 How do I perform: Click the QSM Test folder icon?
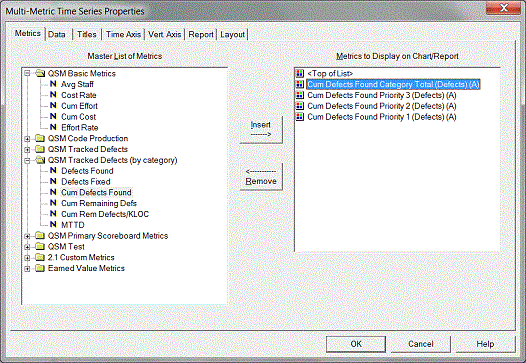tap(40, 247)
